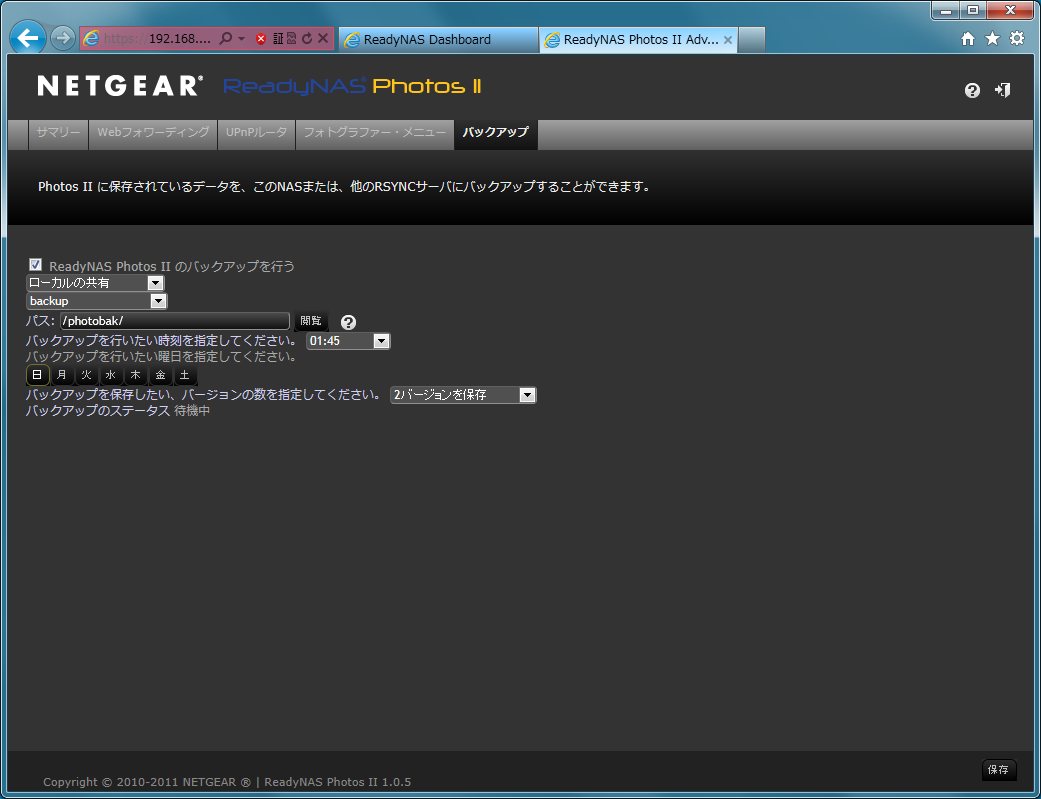1041x799 pixels.
Task: Toggle the Wednesday (水) backup day
Action: pos(111,375)
